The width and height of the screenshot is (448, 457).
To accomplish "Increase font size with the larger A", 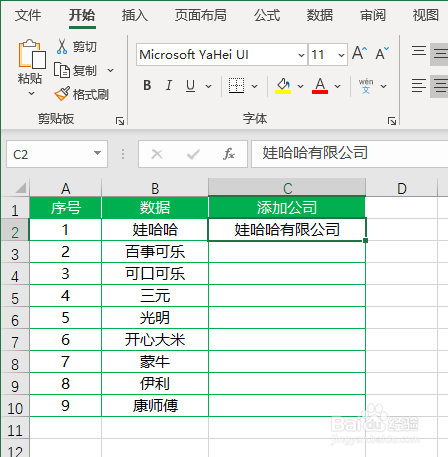I will 359,53.
